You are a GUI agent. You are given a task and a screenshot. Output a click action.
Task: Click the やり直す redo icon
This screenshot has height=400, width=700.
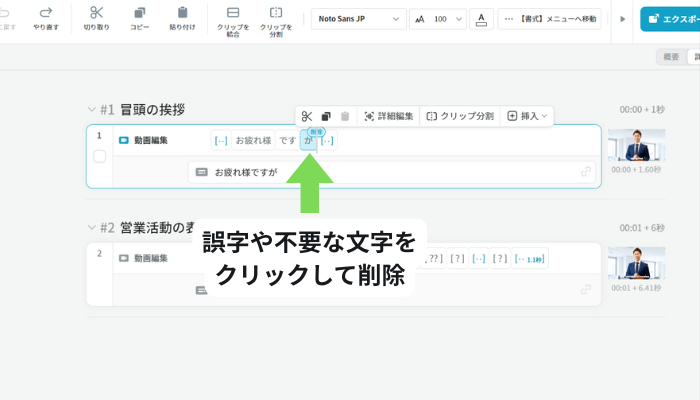pos(46,12)
